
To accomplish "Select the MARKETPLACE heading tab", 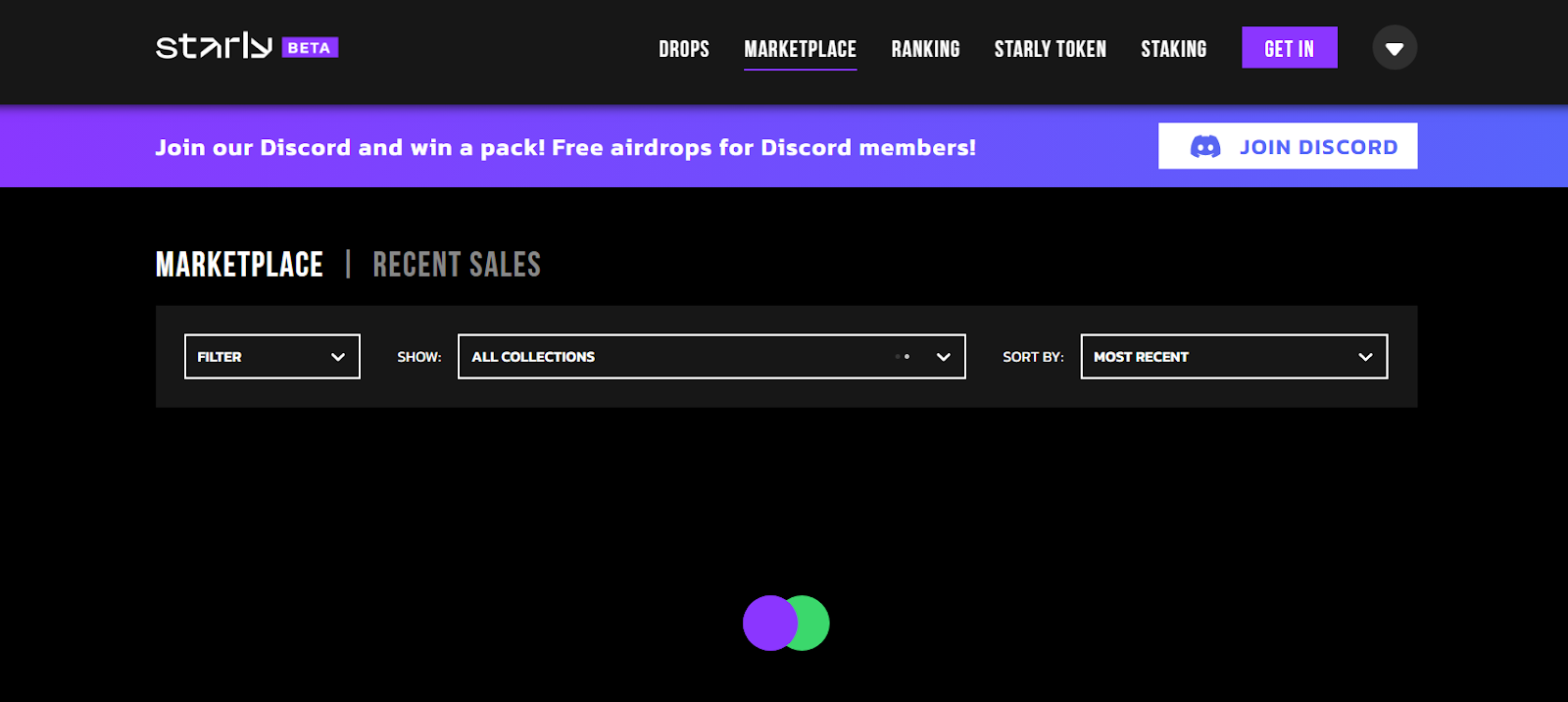I will tap(239, 265).
